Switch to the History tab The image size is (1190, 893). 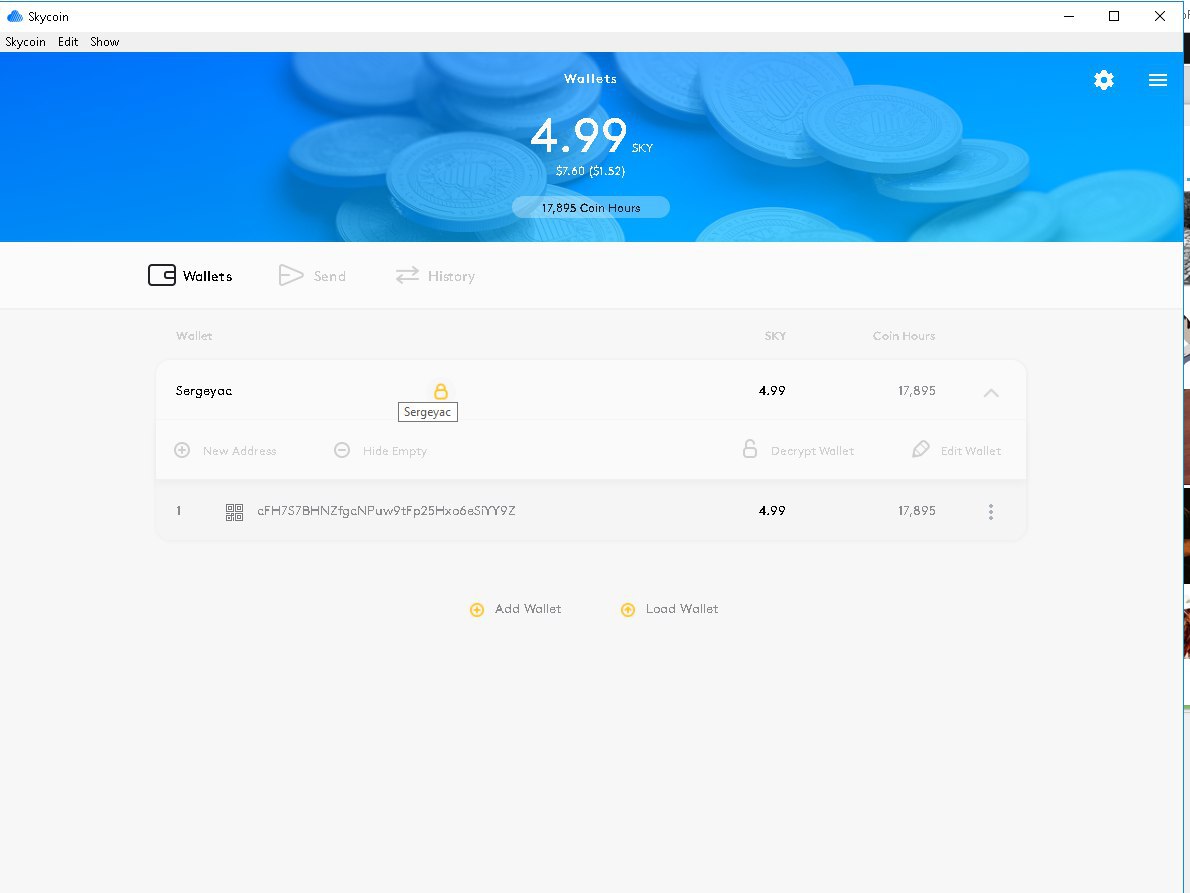[x=435, y=275]
